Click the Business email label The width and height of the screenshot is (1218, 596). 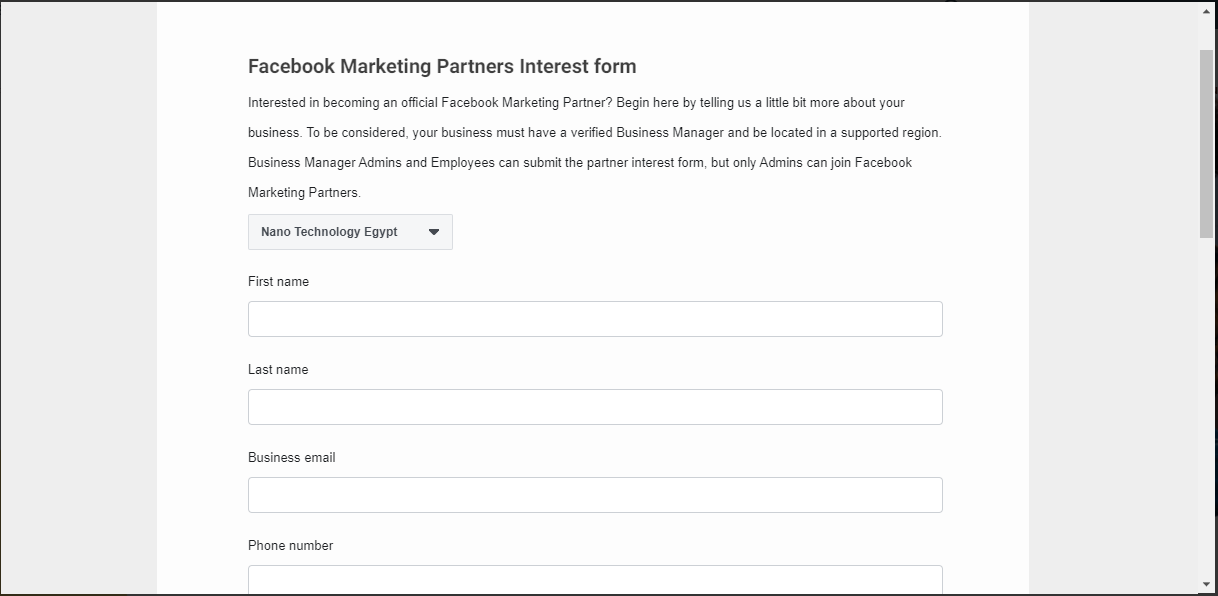[x=292, y=458]
